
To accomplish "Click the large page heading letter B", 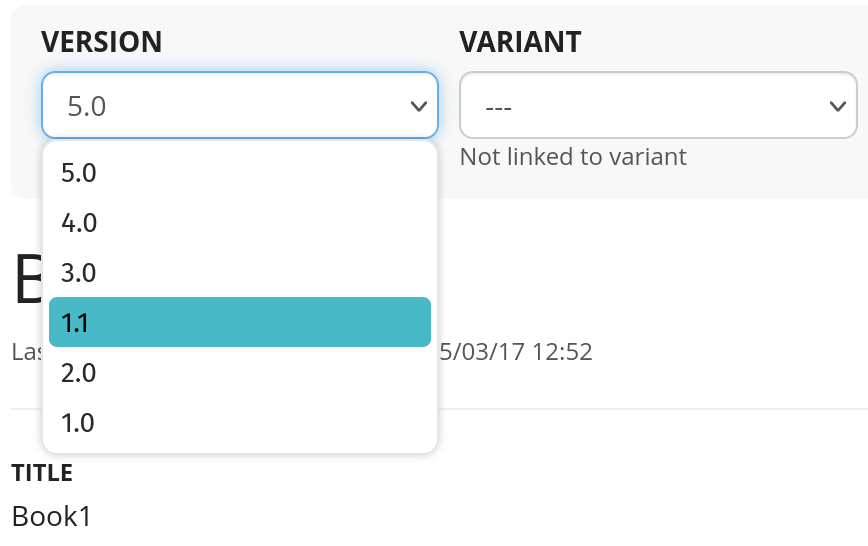I will pos(26,280).
